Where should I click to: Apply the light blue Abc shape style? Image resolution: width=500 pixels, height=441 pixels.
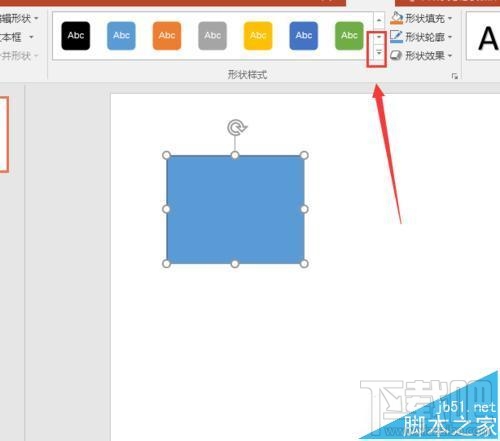[x=121, y=36]
